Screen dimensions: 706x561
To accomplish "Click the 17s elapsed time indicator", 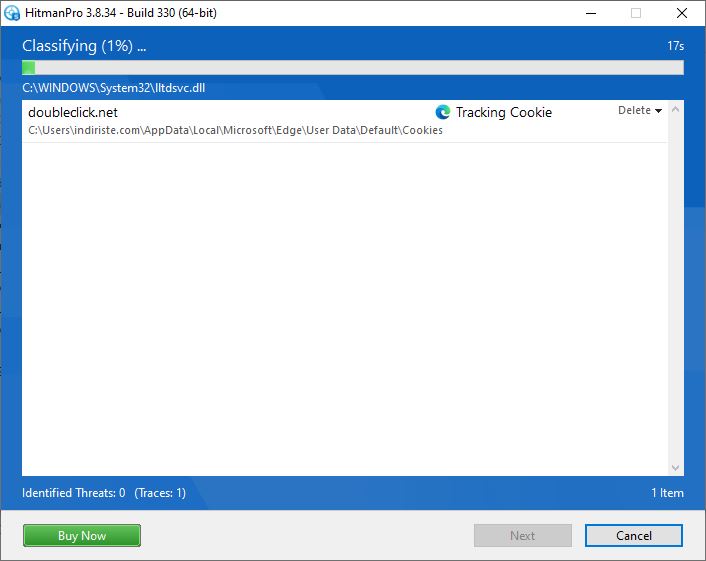I will point(675,46).
